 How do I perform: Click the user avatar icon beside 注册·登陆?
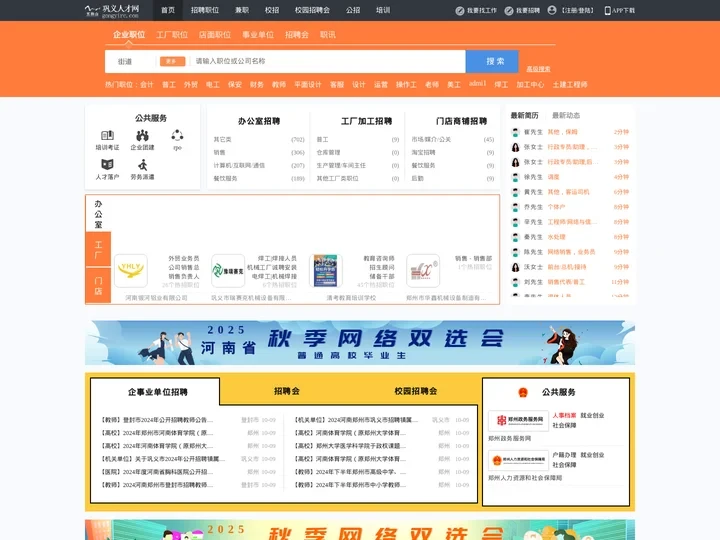[552, 10]
